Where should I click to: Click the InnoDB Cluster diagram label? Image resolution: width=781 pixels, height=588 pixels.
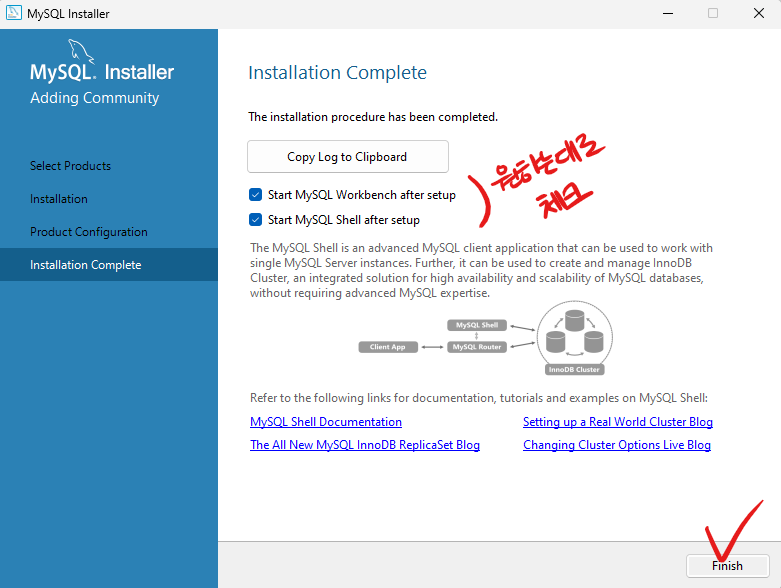point(574,369)
